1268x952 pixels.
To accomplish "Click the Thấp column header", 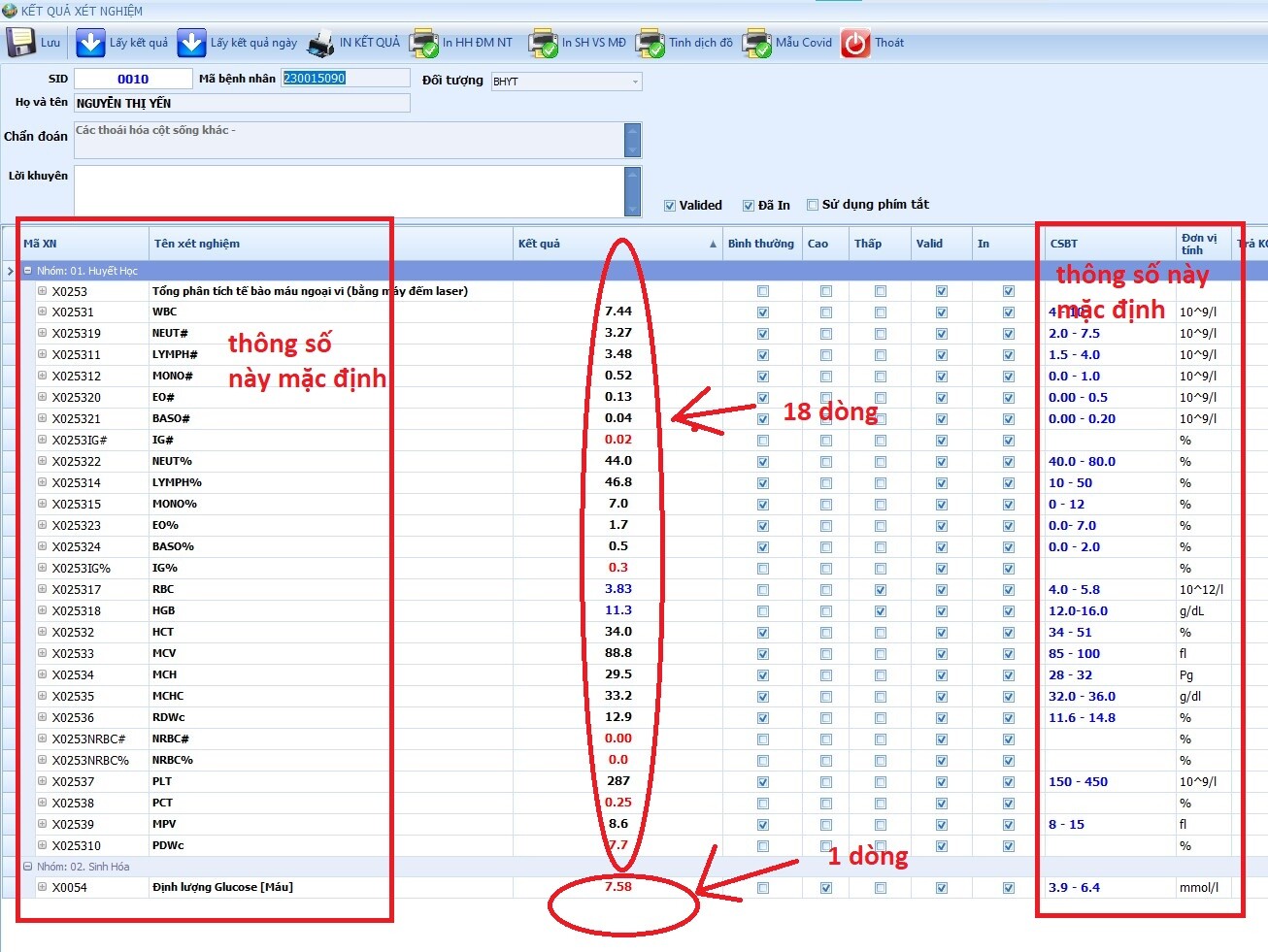I will tap(881, 244).
